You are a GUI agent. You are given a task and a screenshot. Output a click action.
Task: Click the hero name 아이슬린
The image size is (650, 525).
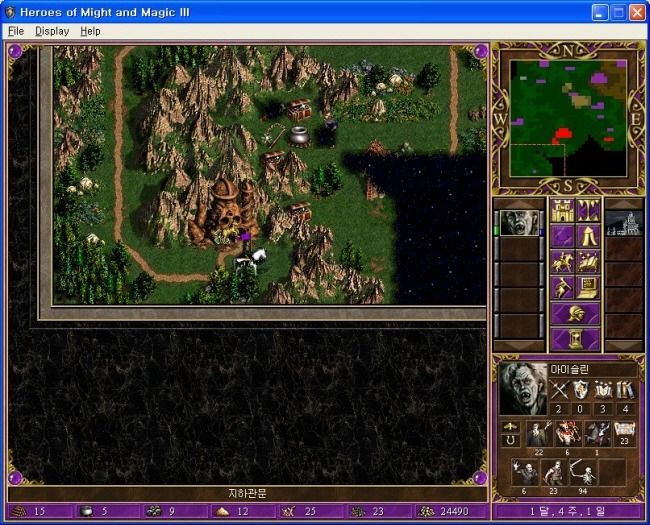tap(569, 369)
